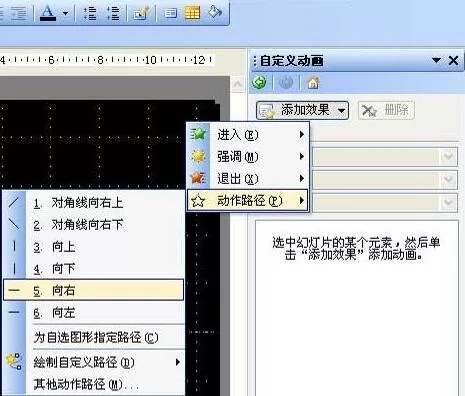Click the 添加效果 button
The height and width of the screenshot is (396, 465).
click(x=302, y=110)
